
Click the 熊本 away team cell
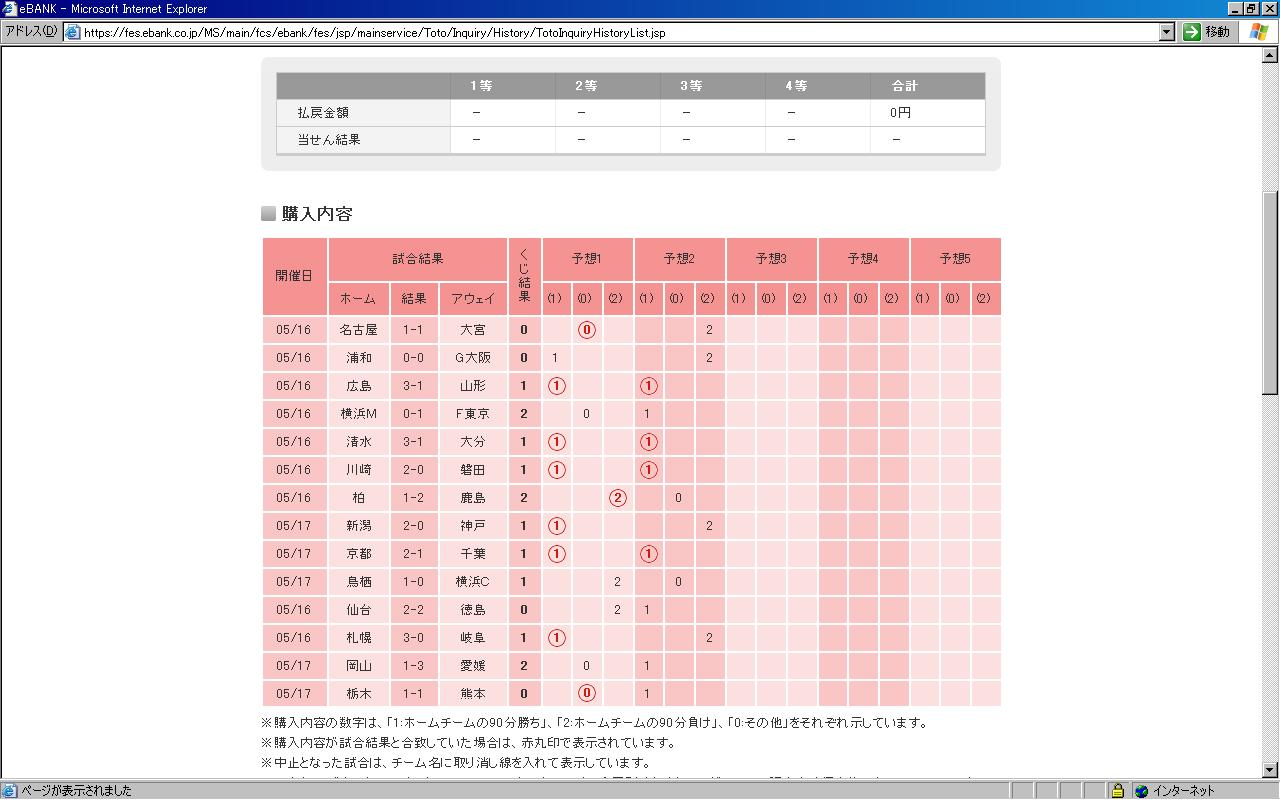click(473, 694)
